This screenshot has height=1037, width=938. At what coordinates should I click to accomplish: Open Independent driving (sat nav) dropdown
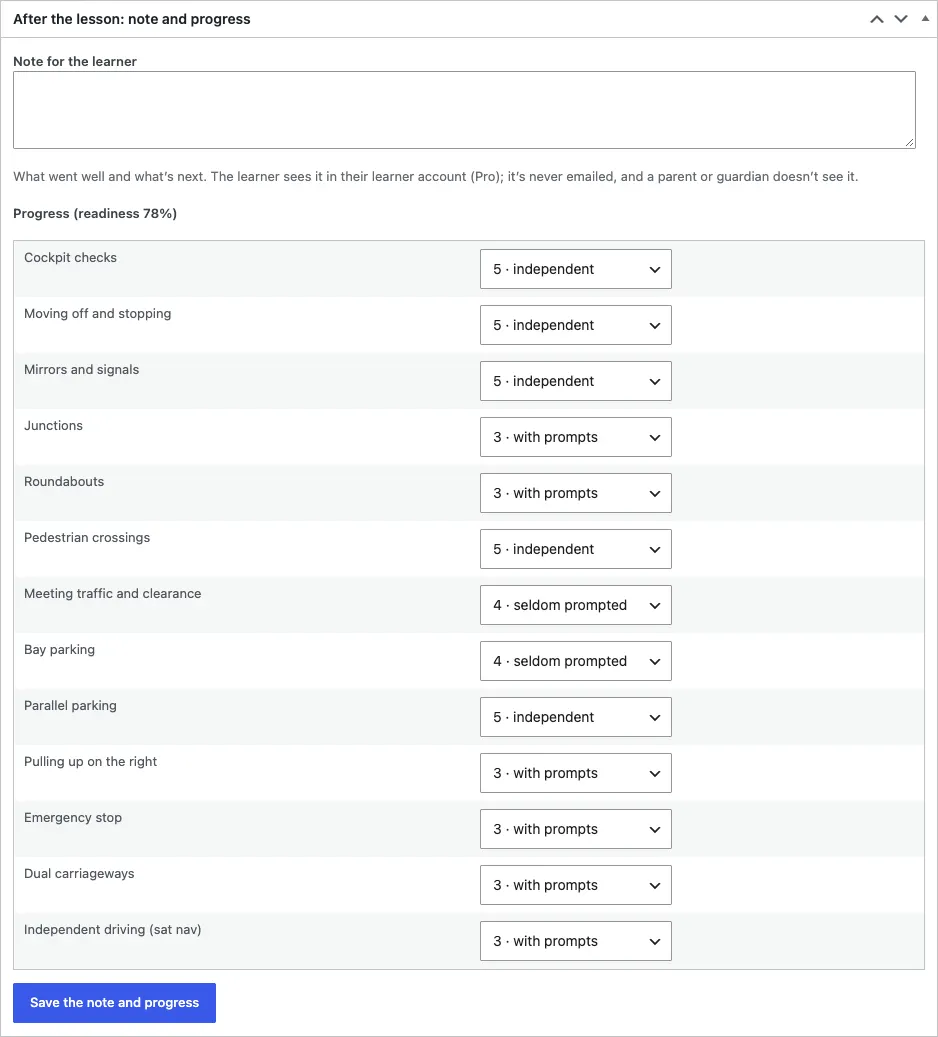(x=576, y=941)
